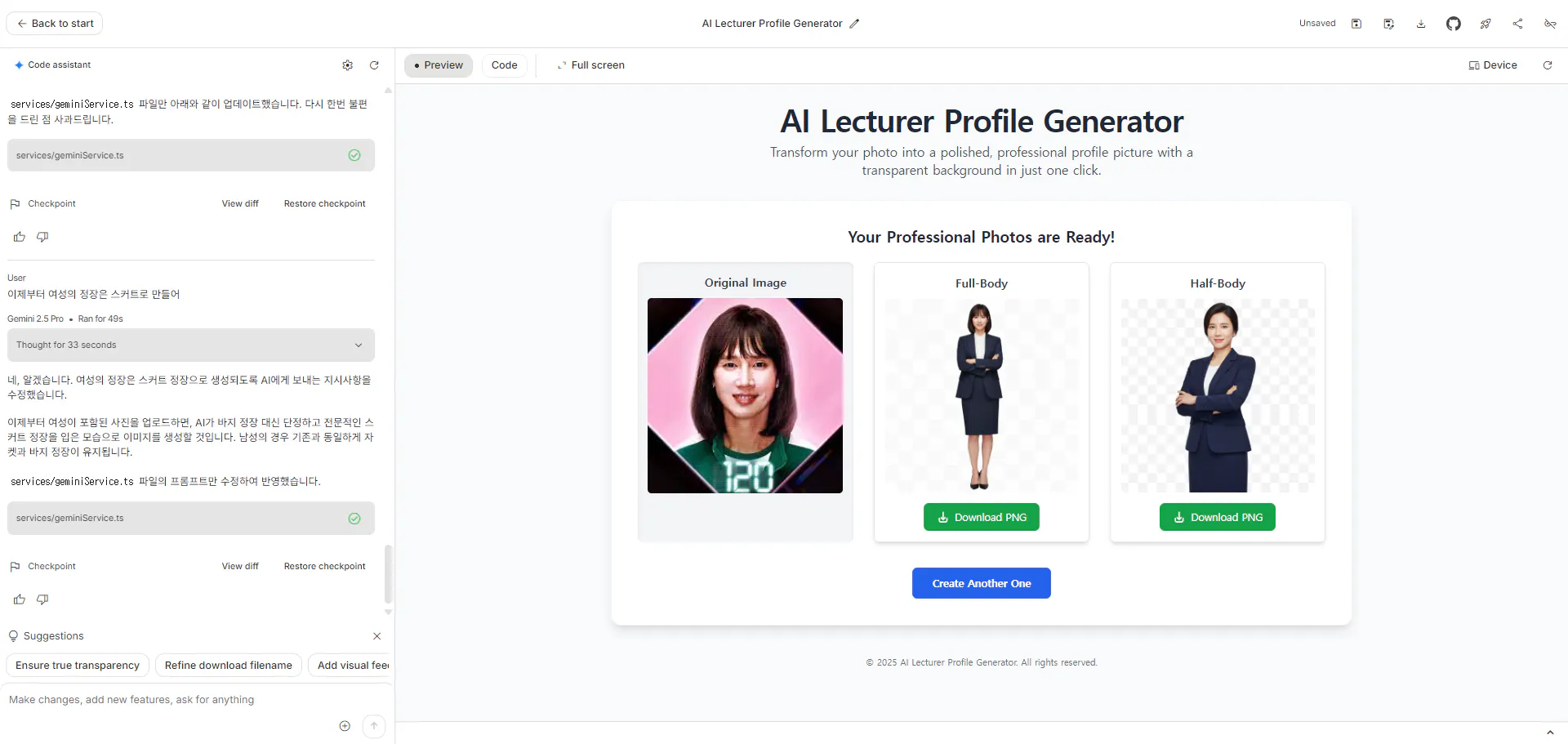Deploy the app with the rocket icon
This screenshot has height=744, width=1568.
click(1486, 24)
